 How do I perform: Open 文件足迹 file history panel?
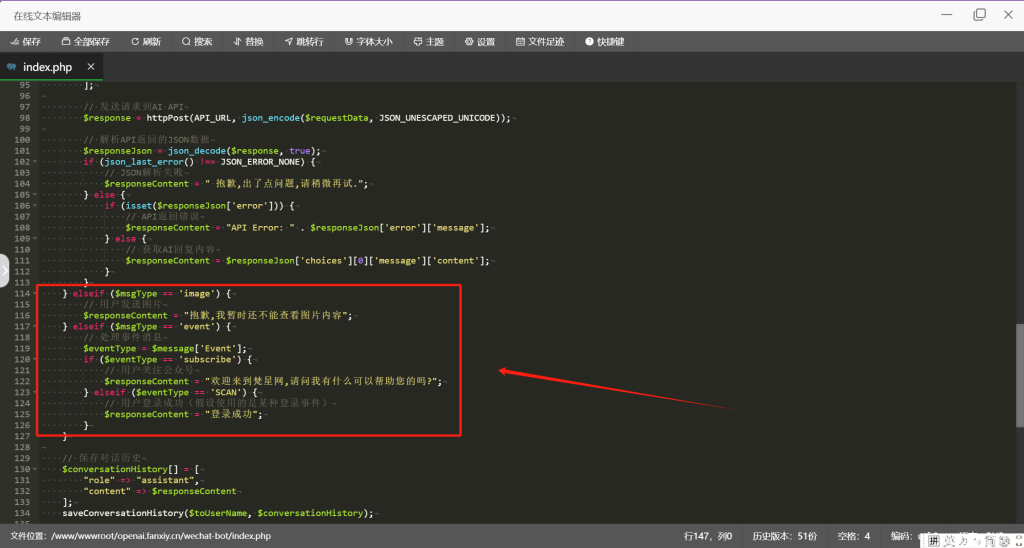pyautogui.click(x=539, y=42)
